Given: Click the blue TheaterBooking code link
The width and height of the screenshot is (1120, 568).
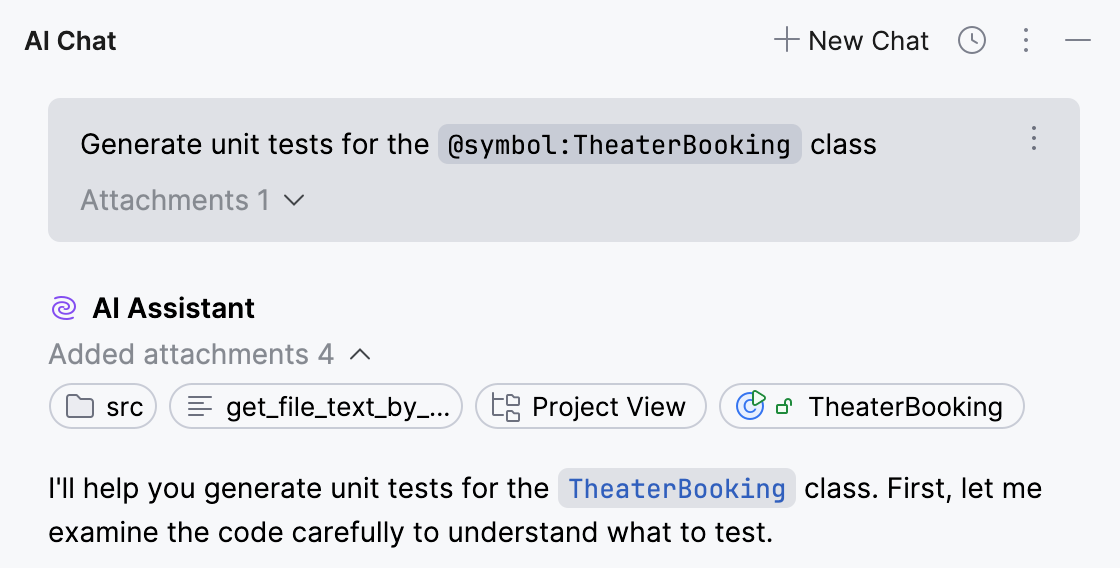Looking at the screenshot, I should pyautogui.click(x=676, y=489).
